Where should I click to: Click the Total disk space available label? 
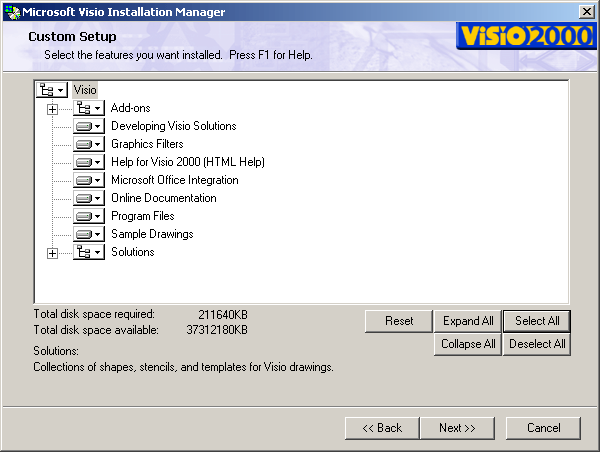[96, 330]
